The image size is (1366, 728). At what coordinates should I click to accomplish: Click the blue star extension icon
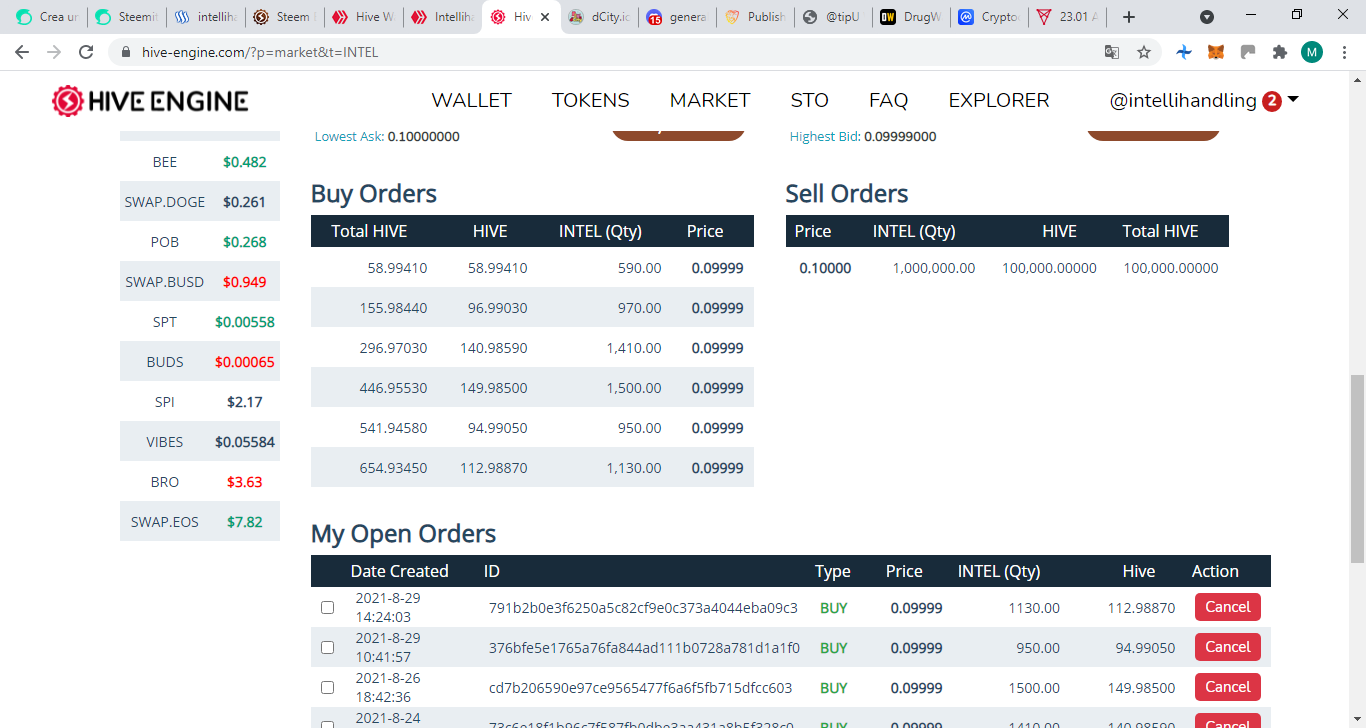(x=1184, y=52)
